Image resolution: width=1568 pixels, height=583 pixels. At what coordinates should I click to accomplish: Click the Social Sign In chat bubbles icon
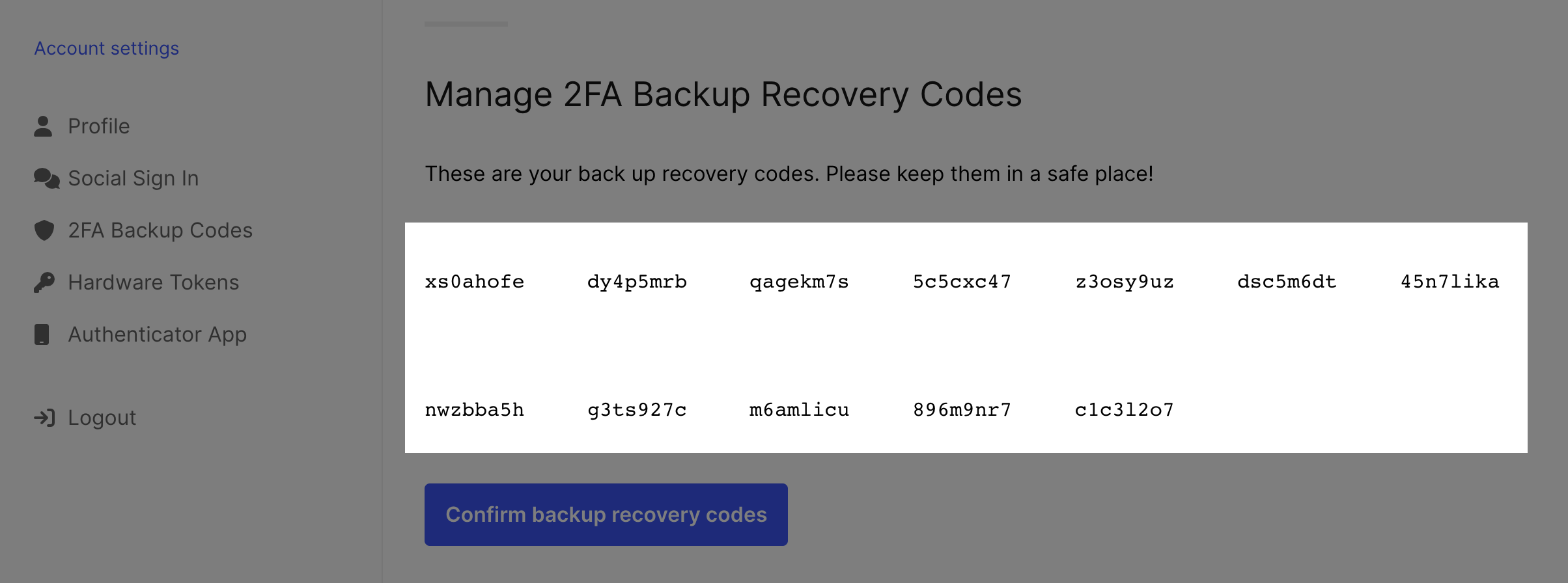tap(46, 178)
